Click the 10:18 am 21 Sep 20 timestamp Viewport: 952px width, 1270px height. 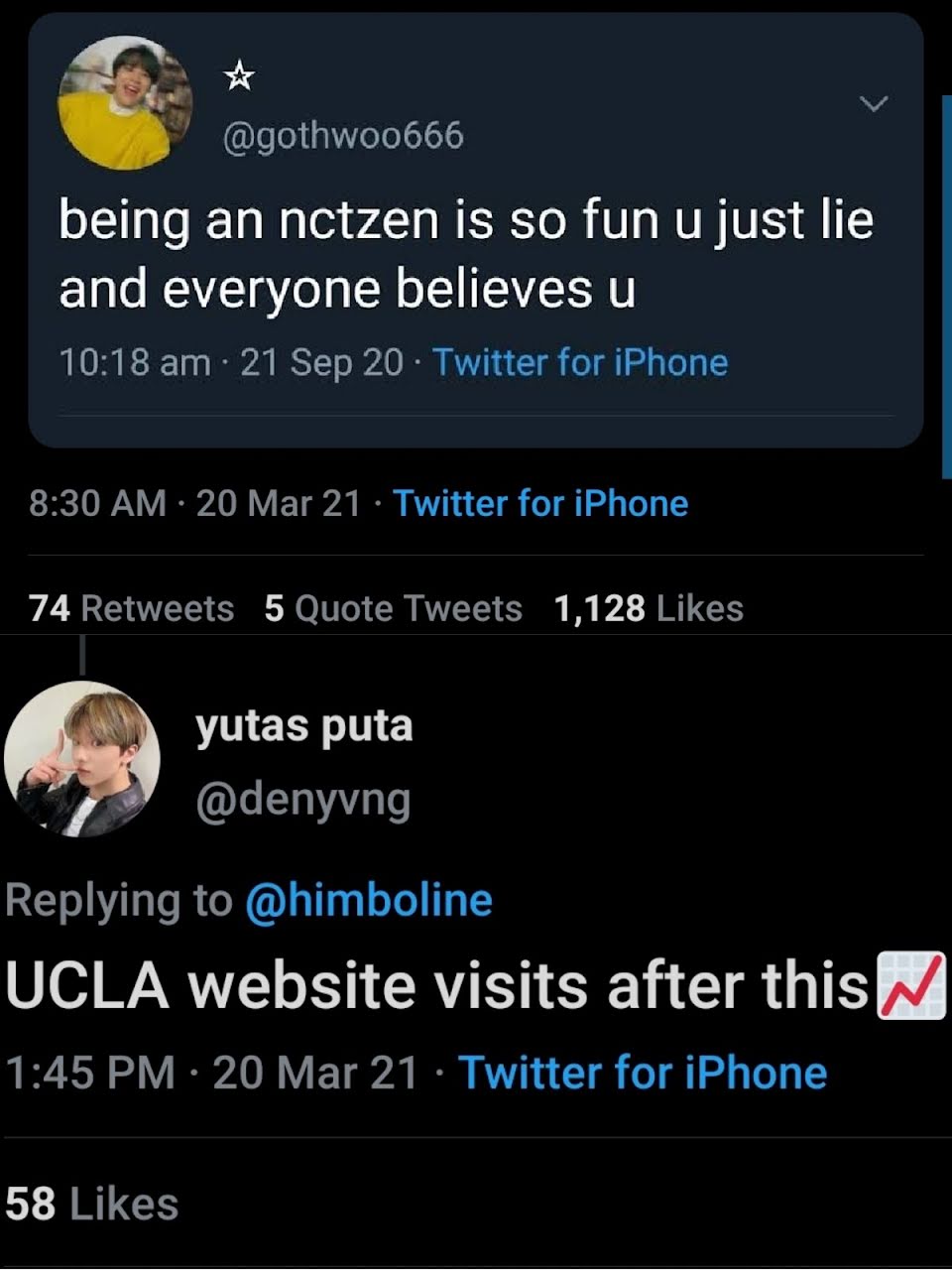231,362
